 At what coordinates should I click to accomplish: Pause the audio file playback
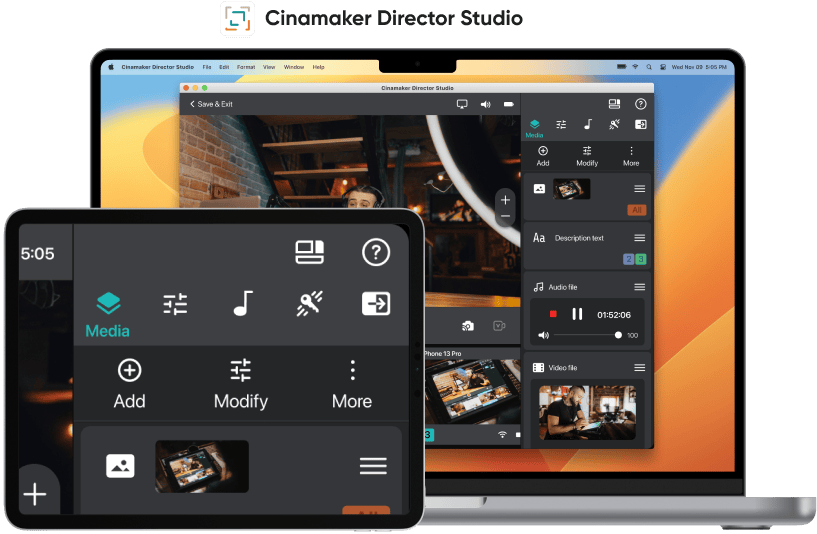pos(577,314)
